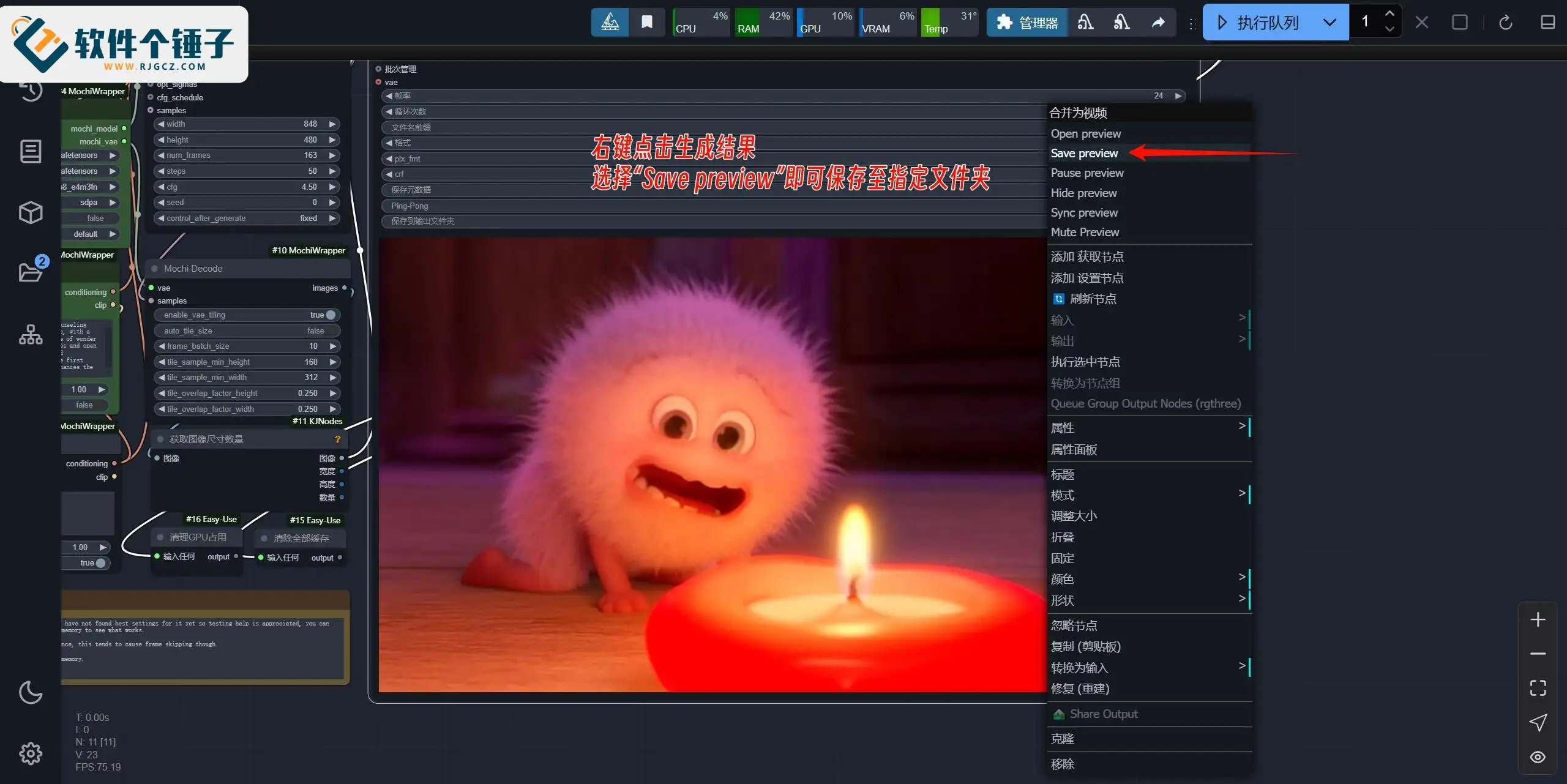Toggle dark theme moon icon
The width and height of the screenshot is (1567, 784).
click(31, 693)
